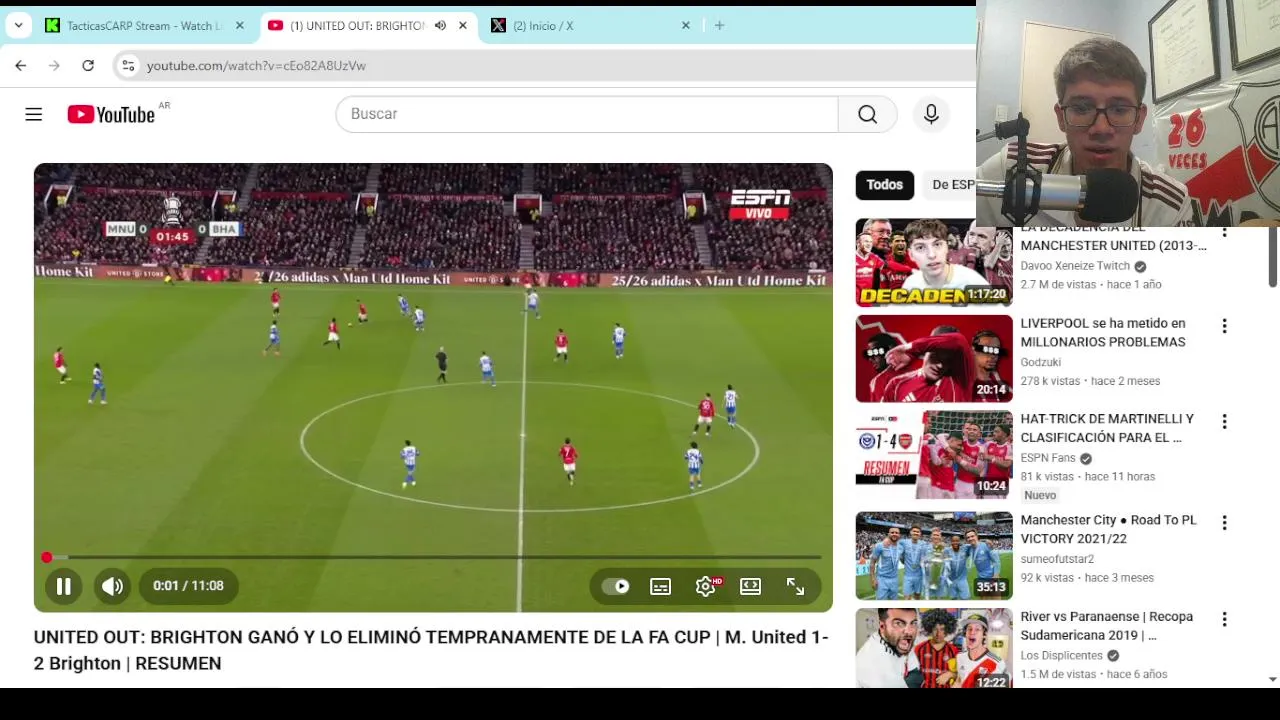This screenshot has width=1280, height=720.
Task: Focus the Buscar search field
Action: pos(587,114)
